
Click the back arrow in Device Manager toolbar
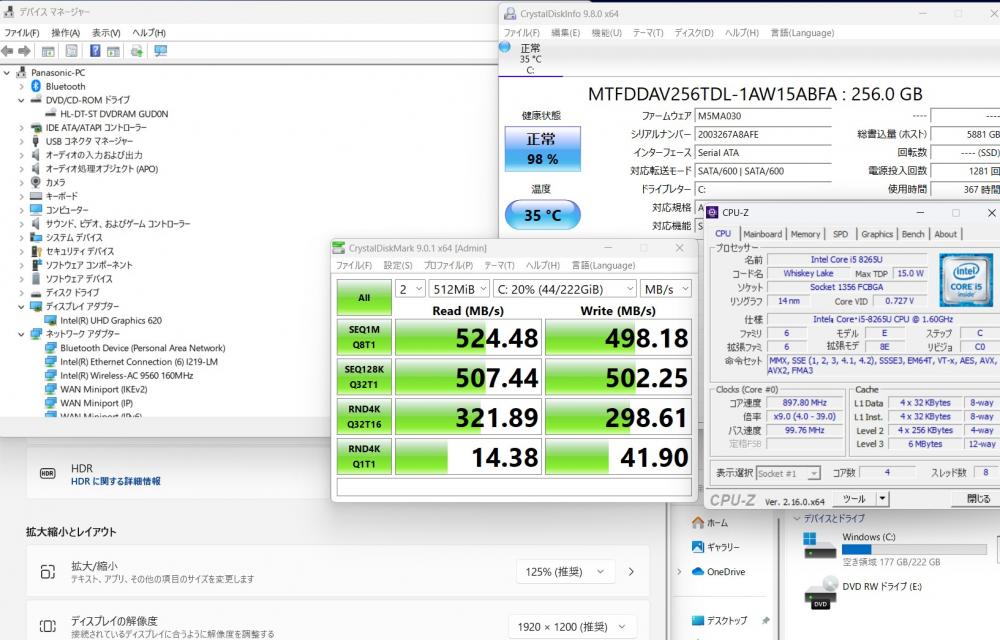[x=8, y=51]
